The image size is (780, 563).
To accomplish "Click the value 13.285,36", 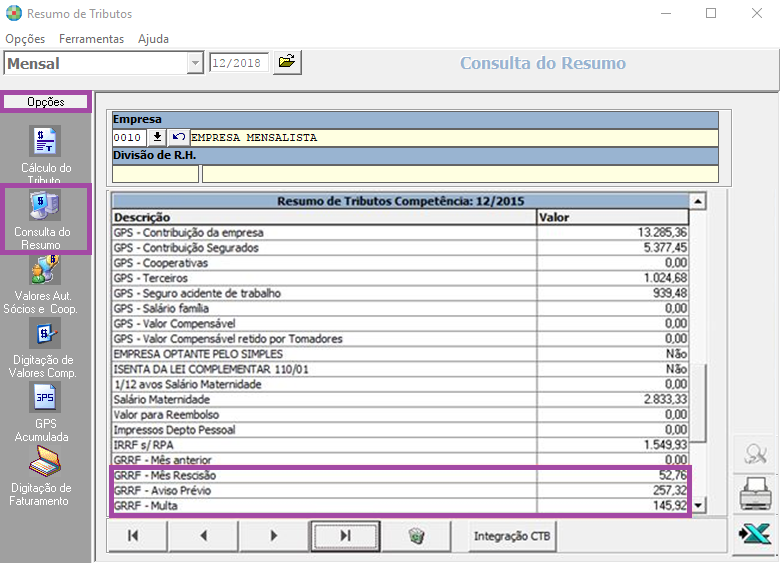I will coord(662,232).
